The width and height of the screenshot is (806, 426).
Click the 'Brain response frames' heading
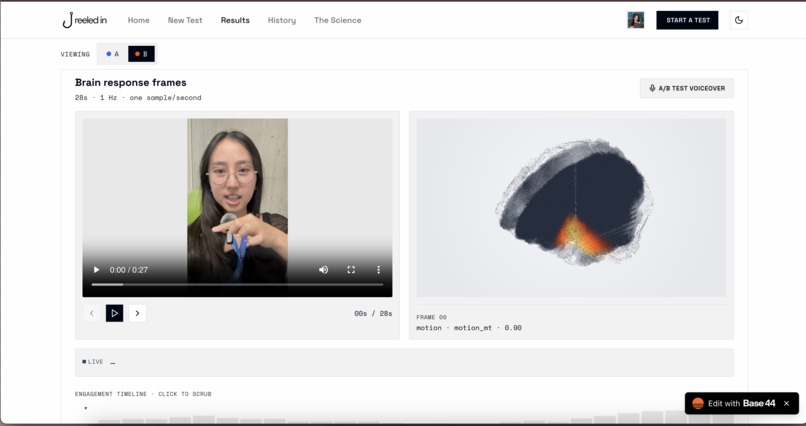[x=131, y=82]
